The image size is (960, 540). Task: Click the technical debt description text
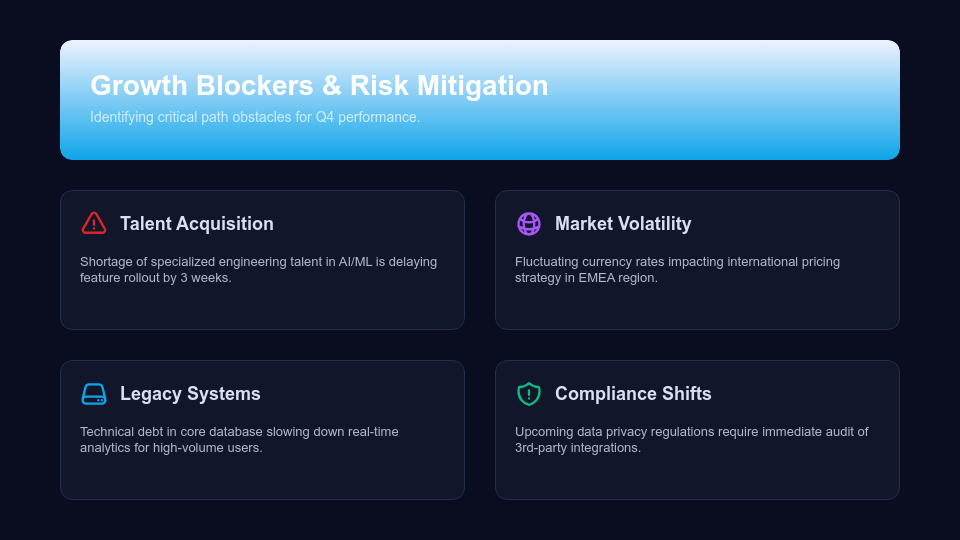coord(239,439)
